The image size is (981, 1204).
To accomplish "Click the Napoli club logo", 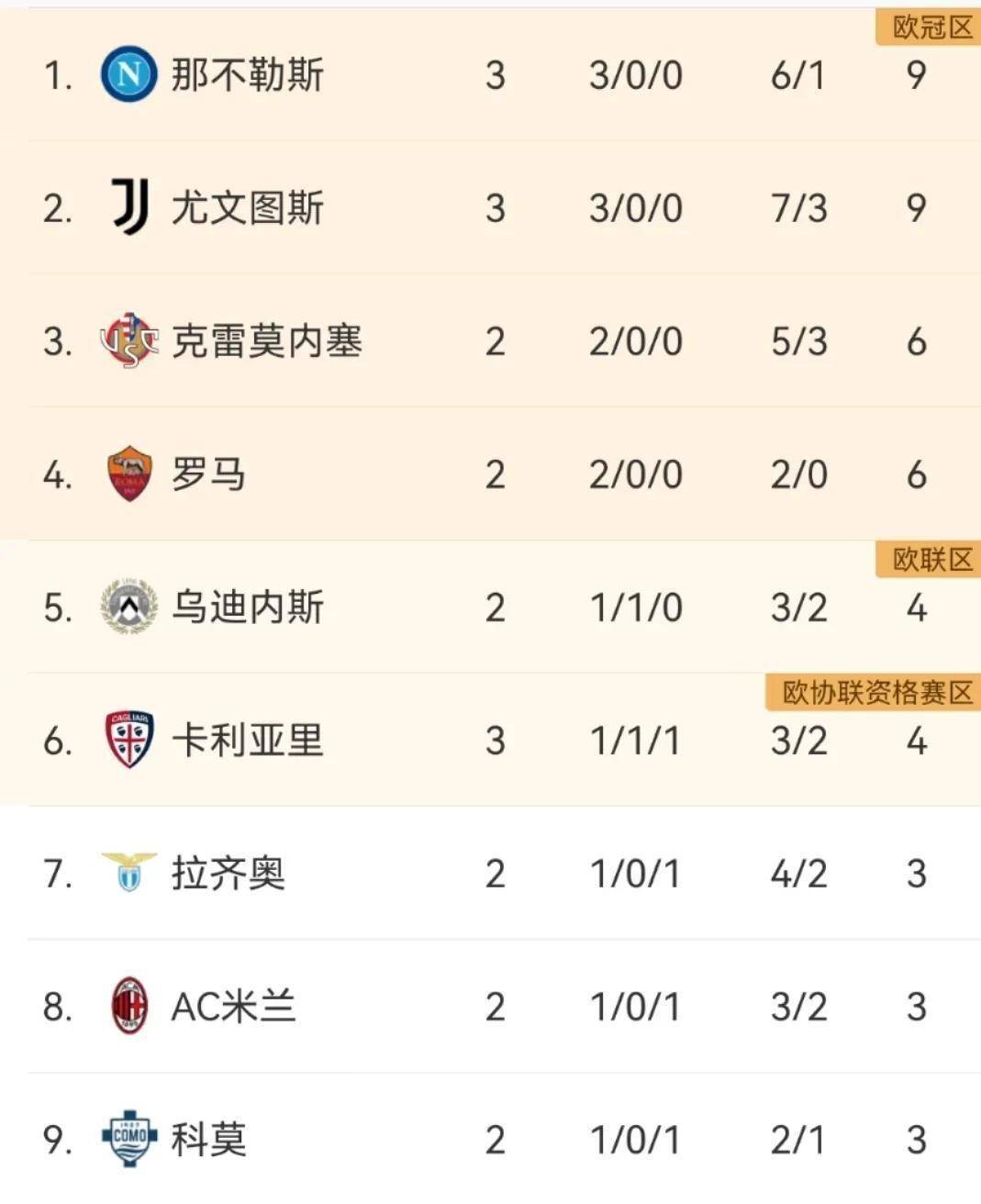I will tap(128, 74).
